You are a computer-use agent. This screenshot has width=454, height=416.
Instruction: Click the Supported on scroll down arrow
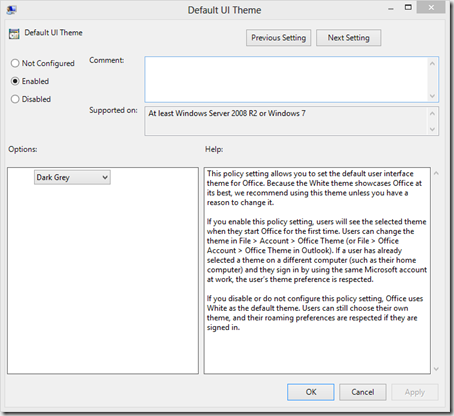point(432,129)
